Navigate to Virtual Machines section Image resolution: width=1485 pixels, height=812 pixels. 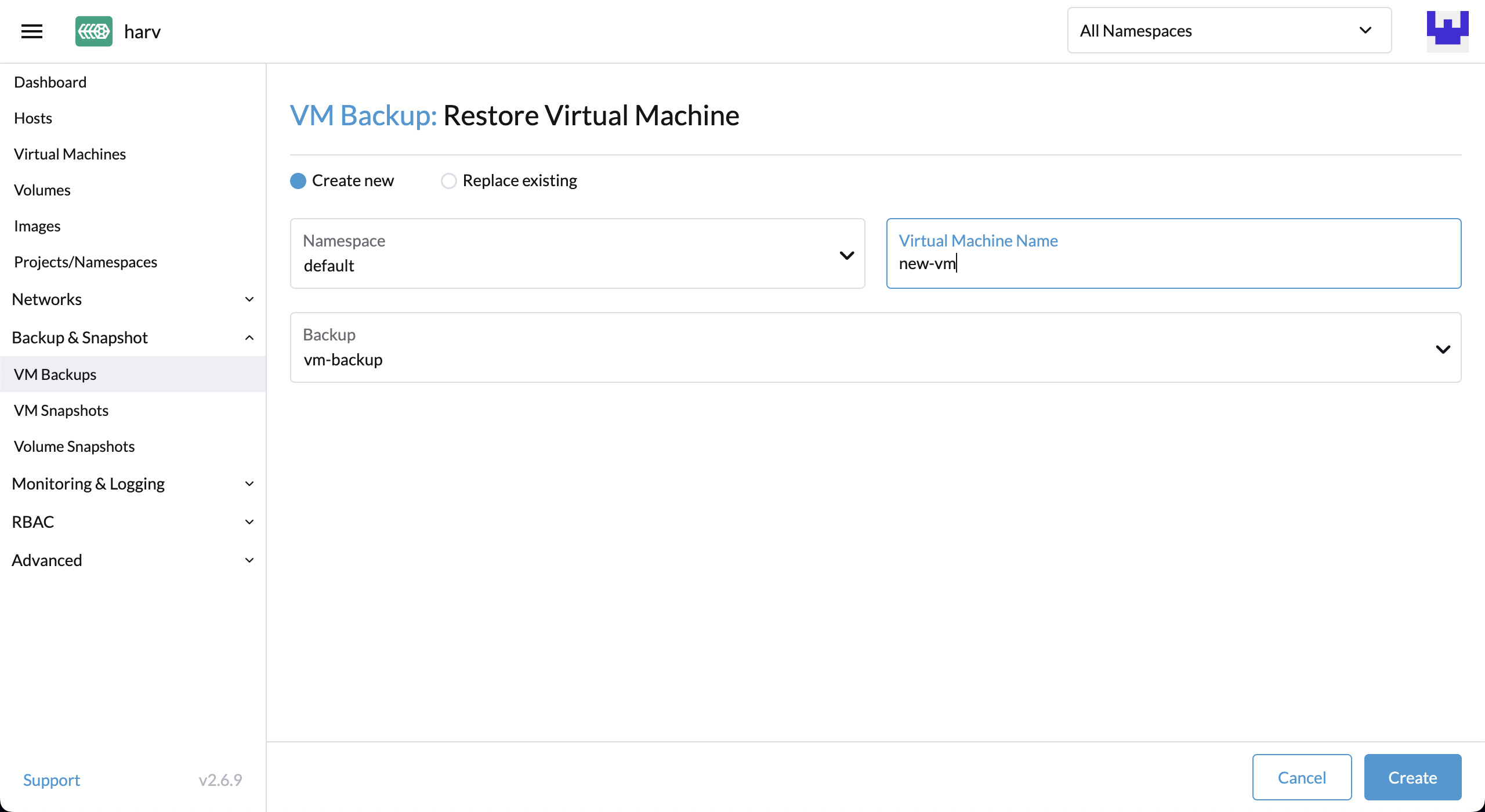70,153
